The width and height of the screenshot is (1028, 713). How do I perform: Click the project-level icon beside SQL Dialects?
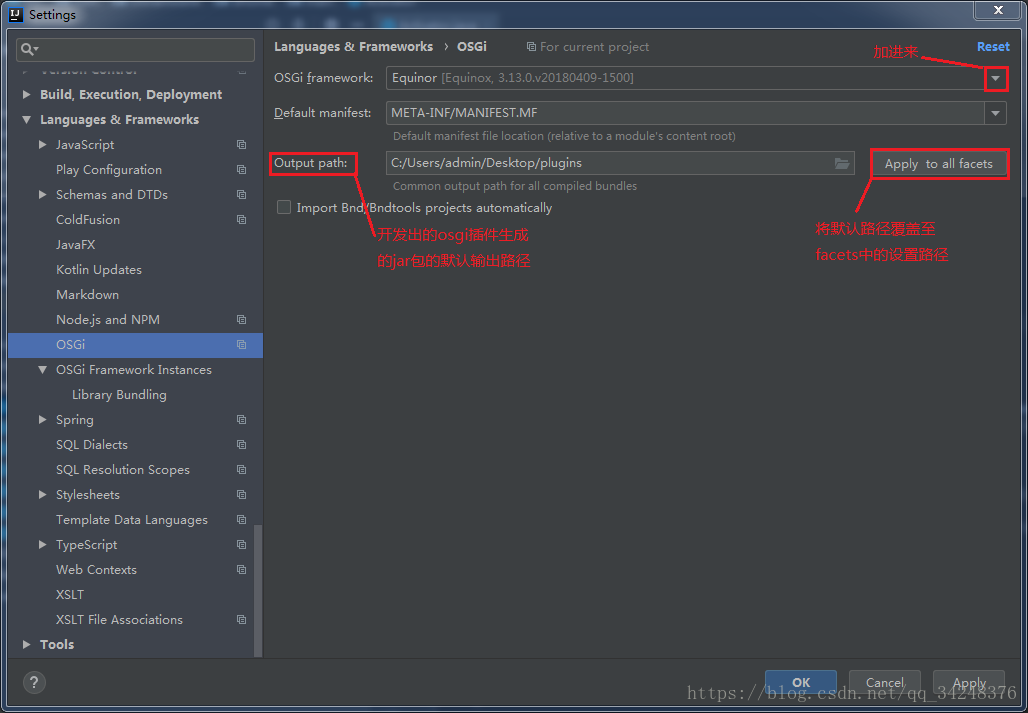[241, 444]
